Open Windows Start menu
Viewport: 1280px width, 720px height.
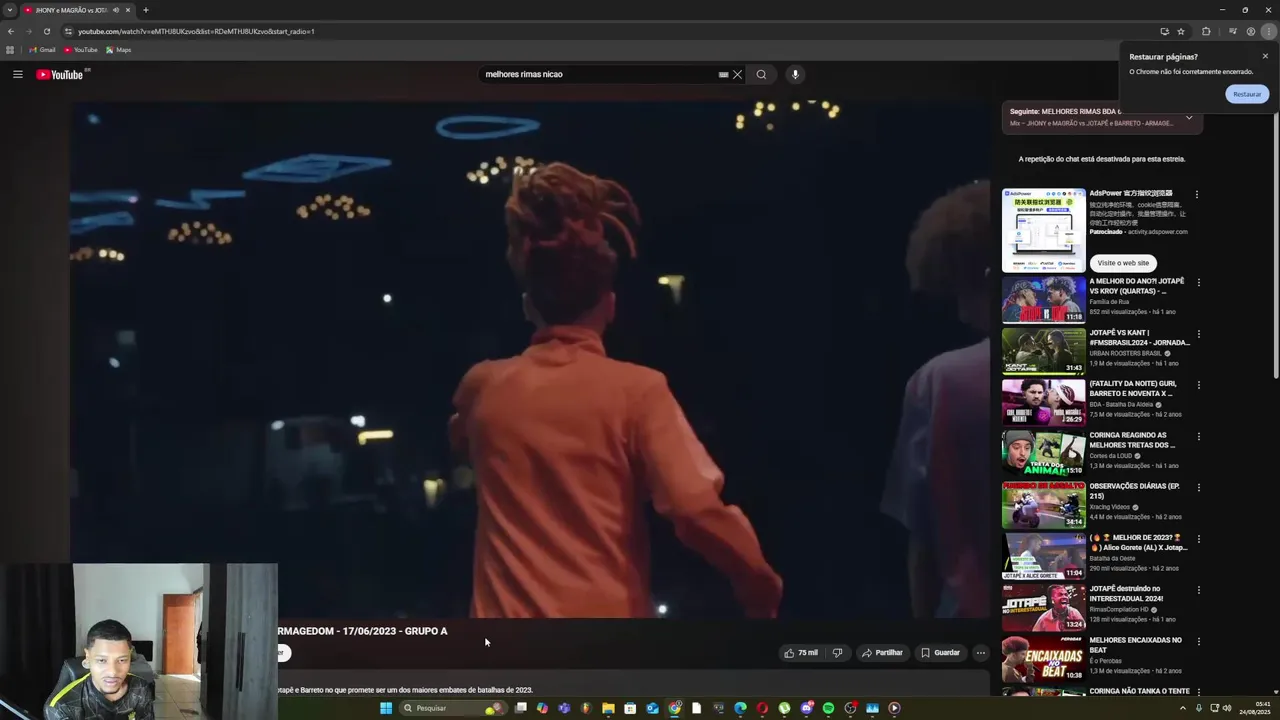pyautogui.click(x=386, y=708)
